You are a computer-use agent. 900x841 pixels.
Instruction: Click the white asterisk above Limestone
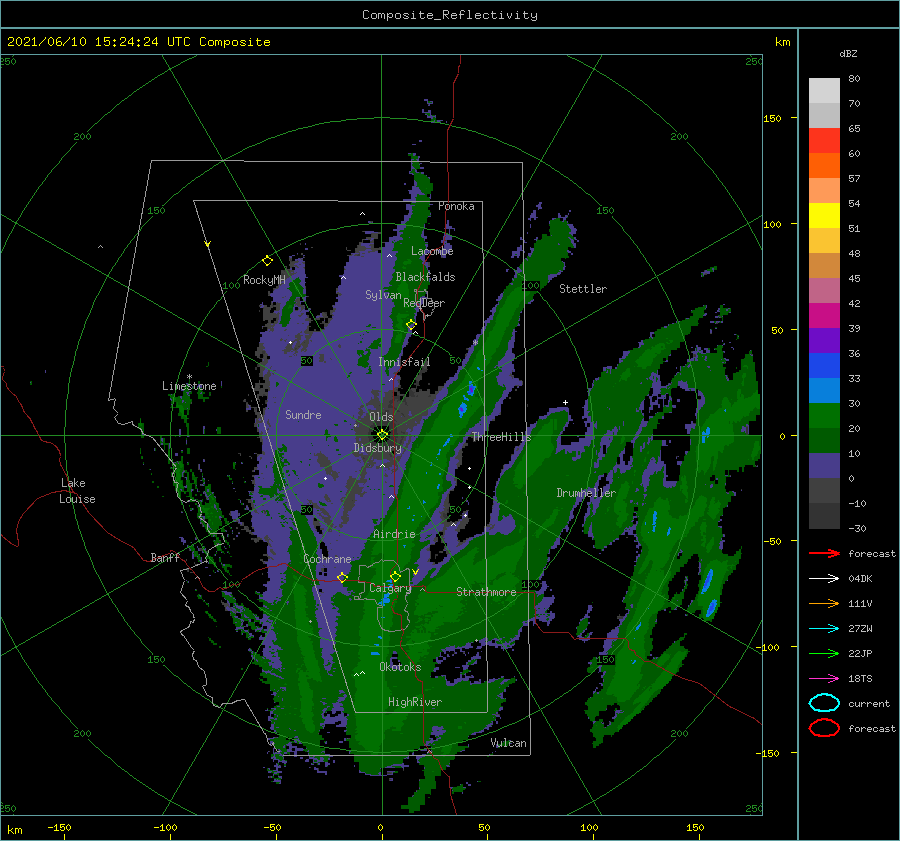189,377
